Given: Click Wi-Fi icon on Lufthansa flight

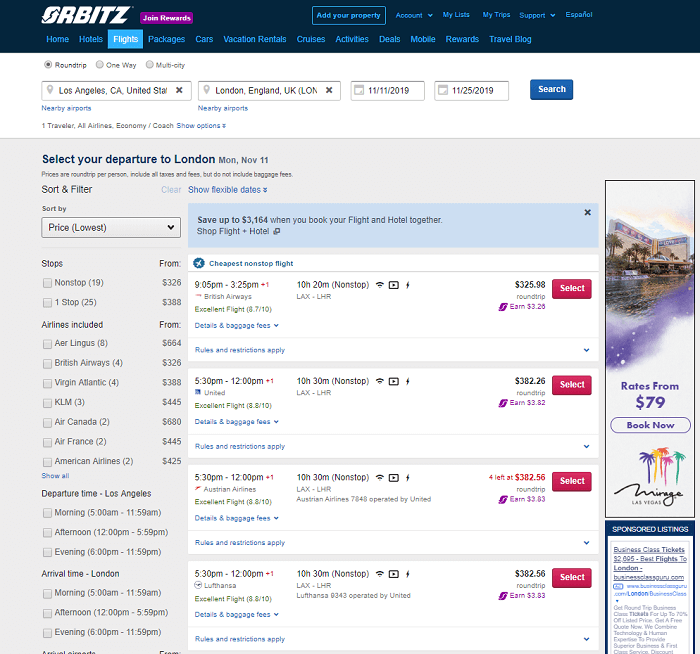Looking at the screenshot, I should (x=379, y=574).
